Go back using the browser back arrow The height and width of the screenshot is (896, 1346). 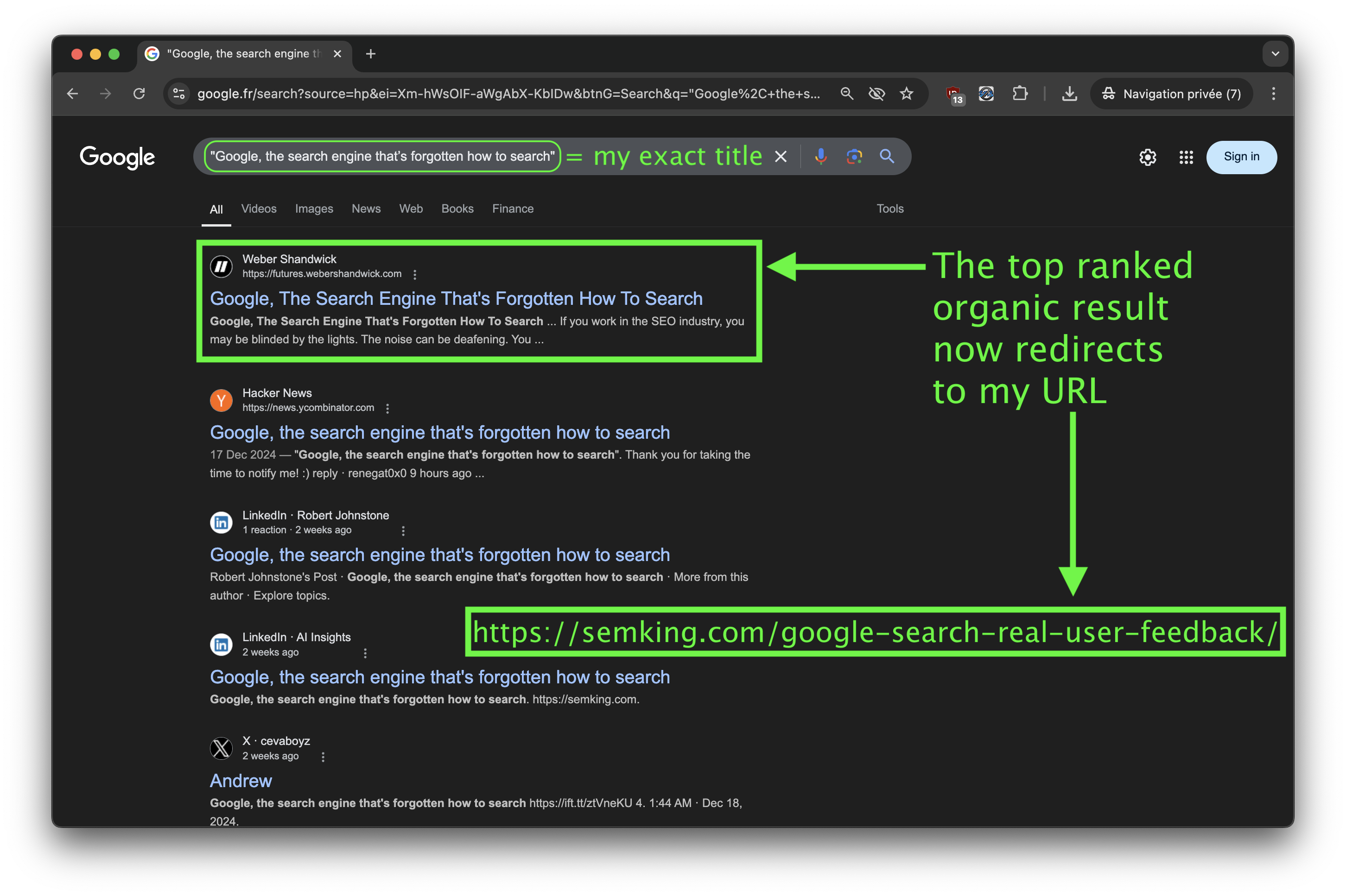(73, 94)
